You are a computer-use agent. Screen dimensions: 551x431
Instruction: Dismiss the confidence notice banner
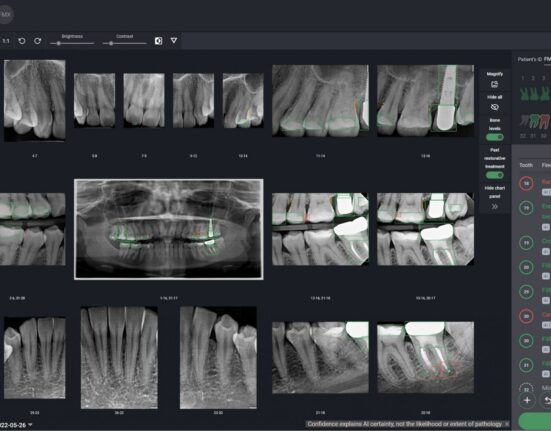pos(506,424)
